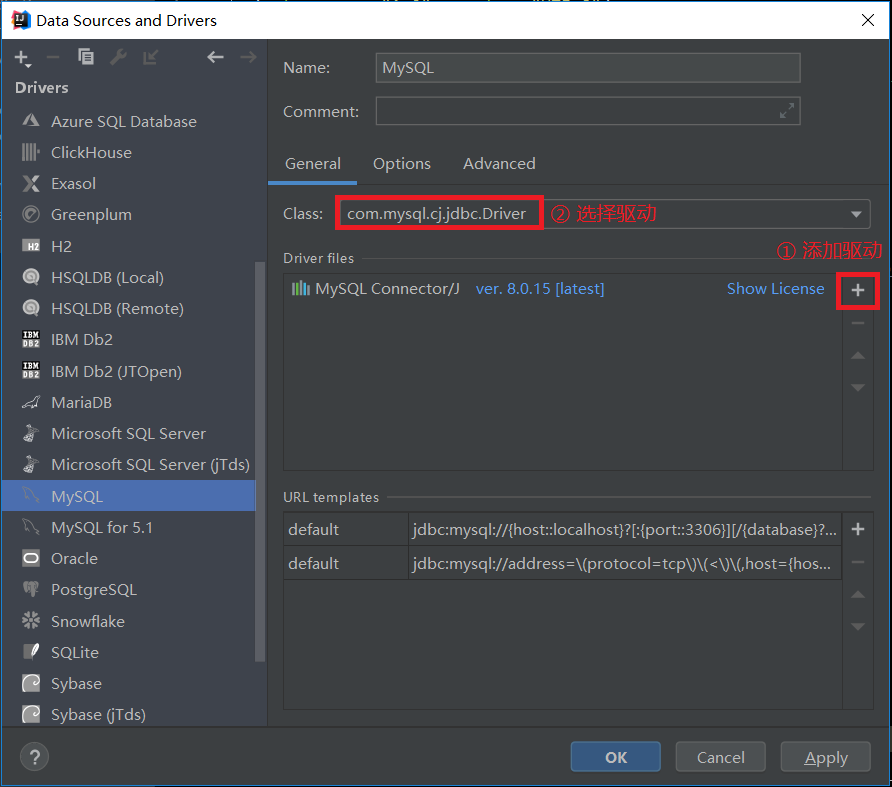Image resolution: width=892 pixels, height=787 pixels.
Task: Add a URL template with the plus icon
Action: (857, 529)
